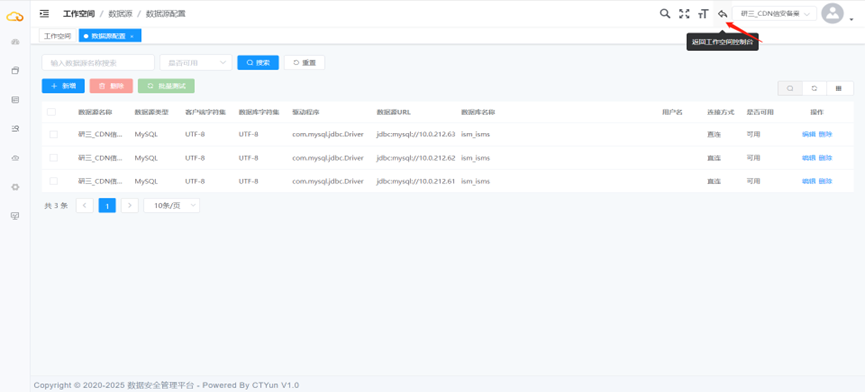Click the 驱动程序 column header
Viewport: 865px width, 392px height.
306,112
